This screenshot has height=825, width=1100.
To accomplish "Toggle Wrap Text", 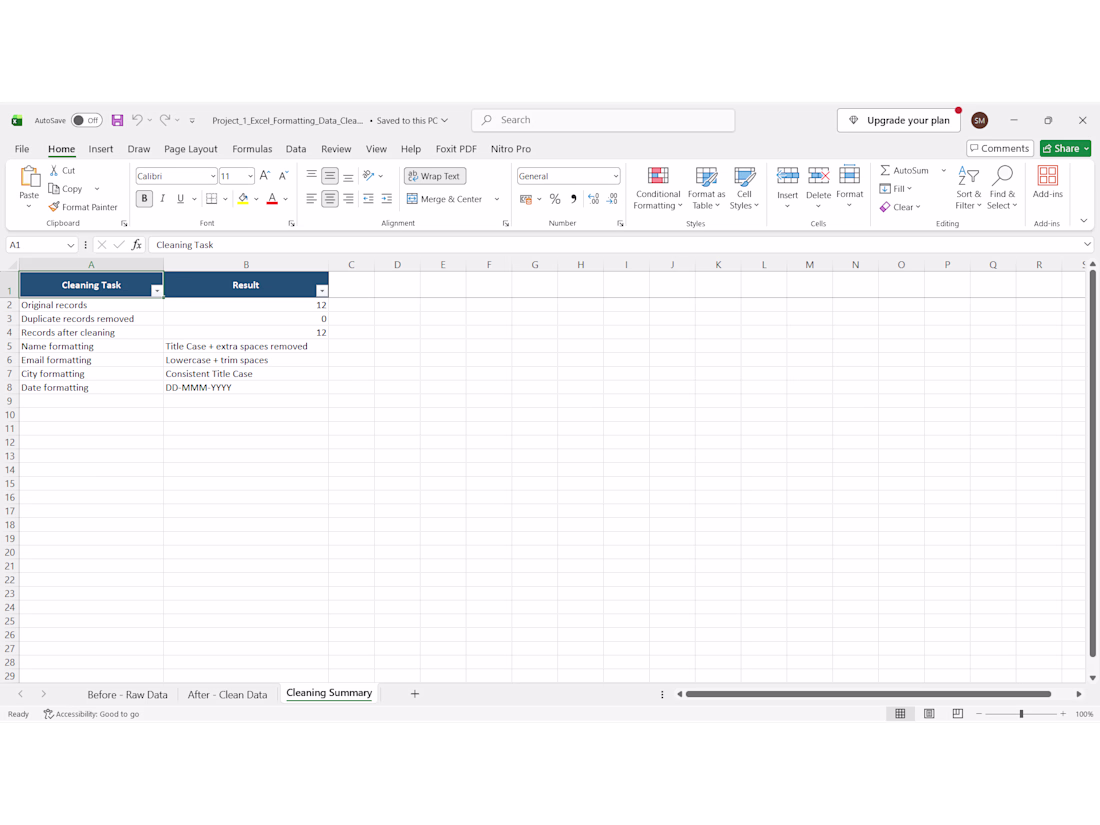I will point(434,176).
